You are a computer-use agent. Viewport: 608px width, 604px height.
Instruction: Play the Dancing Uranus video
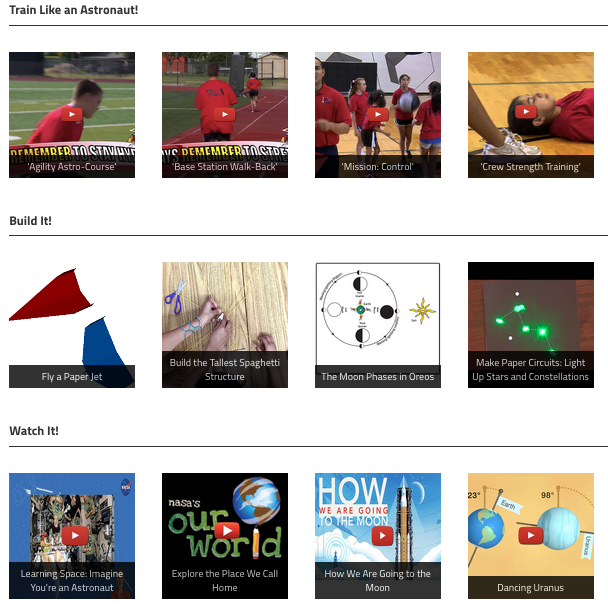(530, 536)
